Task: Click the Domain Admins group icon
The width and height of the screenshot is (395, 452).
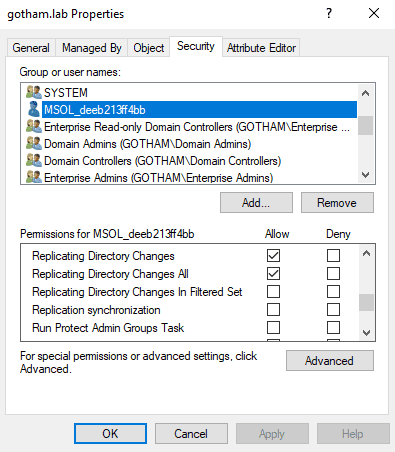Action: click(x=34, y=144)
